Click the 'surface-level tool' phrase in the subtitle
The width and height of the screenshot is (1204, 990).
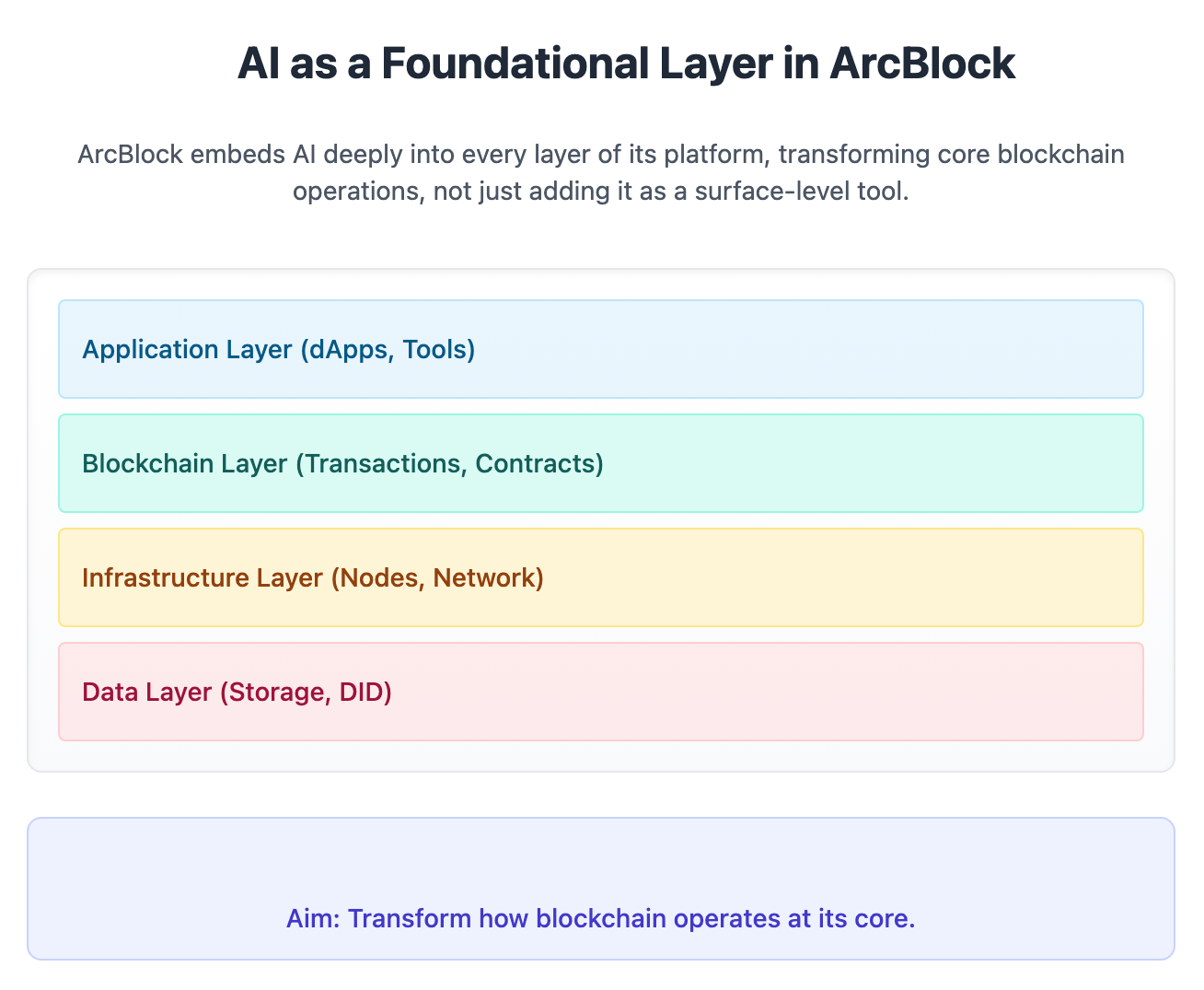pos(810,192)
